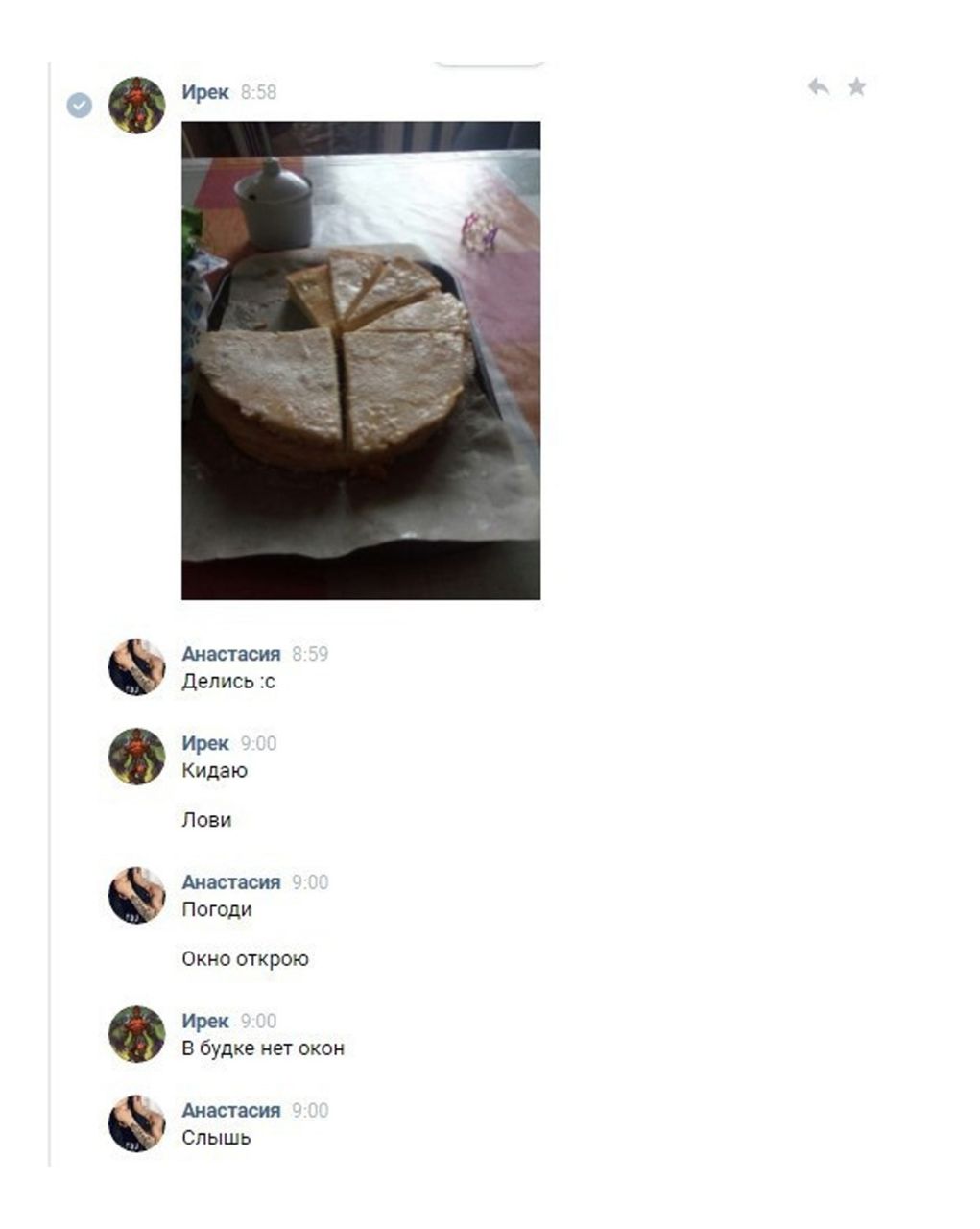This screenshot has height=1229, width=980.
Task: Click the Ирек name above 'Кидаю'
Action: (205, 743)
